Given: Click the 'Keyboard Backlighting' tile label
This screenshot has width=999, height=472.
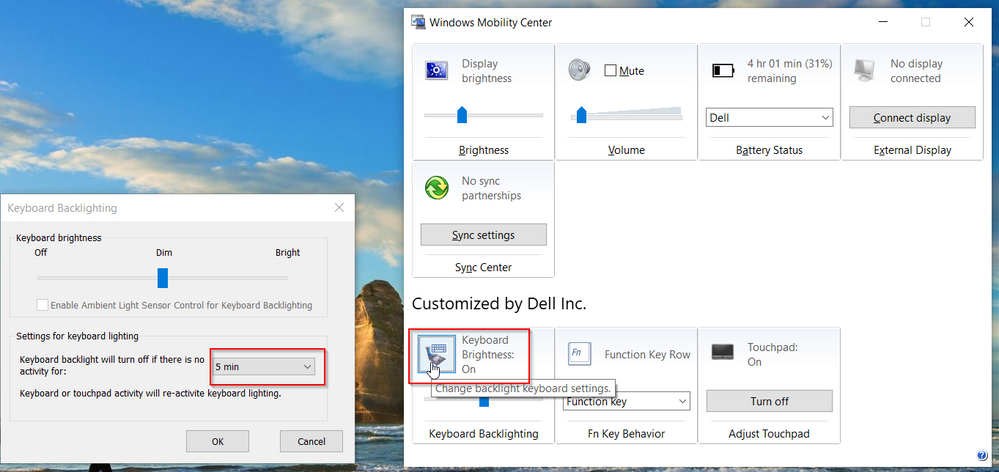Looking at the screenshot, I should coord(484,434).
